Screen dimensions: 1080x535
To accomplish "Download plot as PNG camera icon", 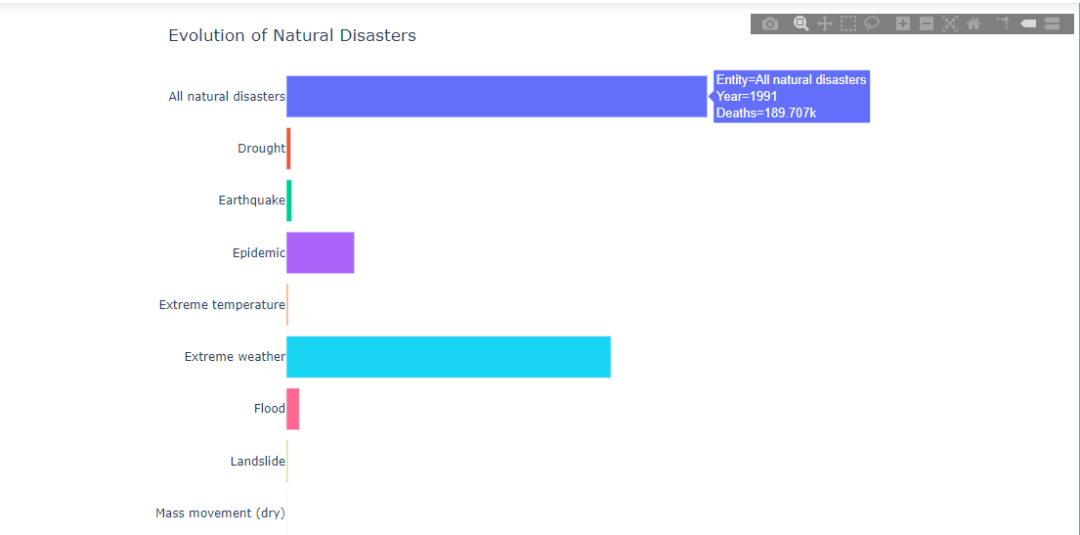I will 769,24.
